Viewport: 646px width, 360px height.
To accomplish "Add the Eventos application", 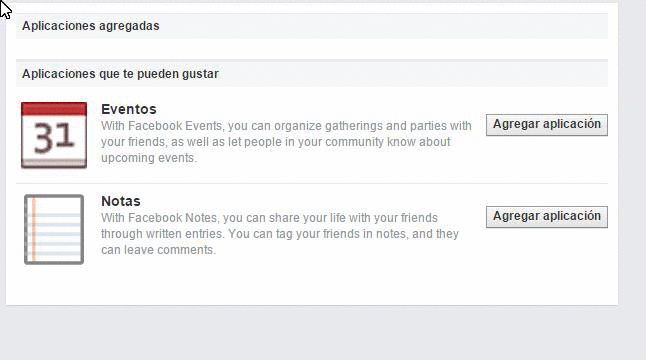I will (547, 125).
